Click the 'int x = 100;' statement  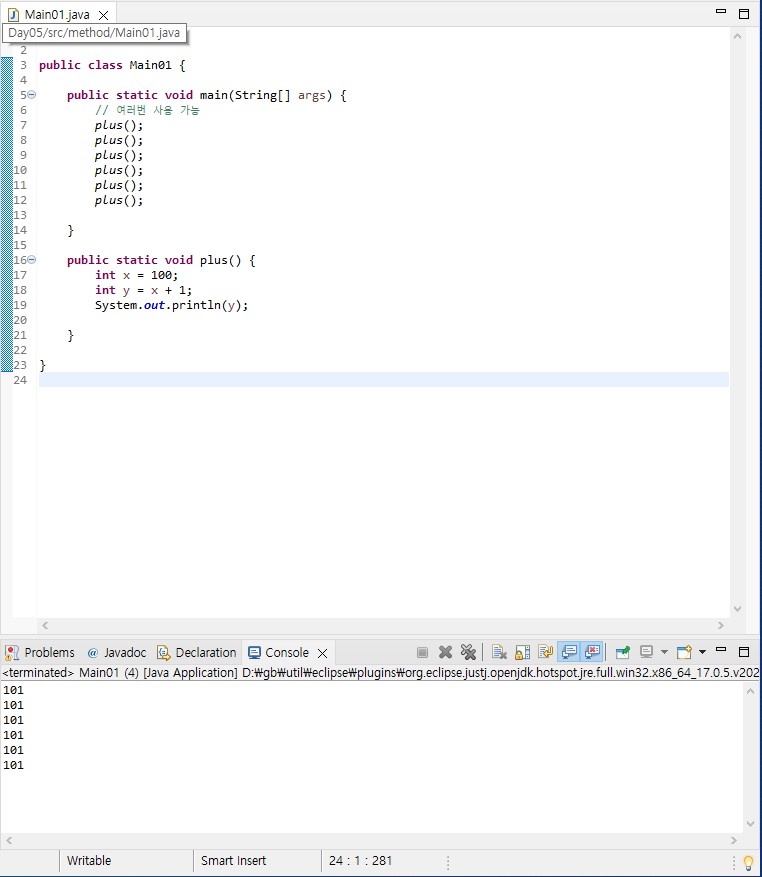click(x=136, y=275)
